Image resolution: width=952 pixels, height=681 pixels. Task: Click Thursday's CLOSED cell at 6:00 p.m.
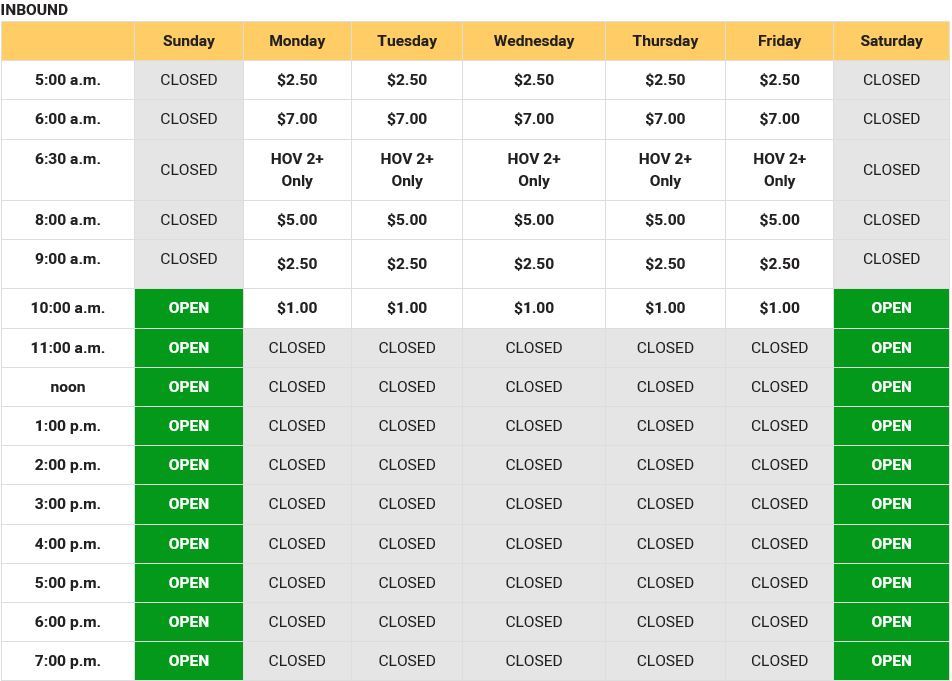click(x=665, y=622)
